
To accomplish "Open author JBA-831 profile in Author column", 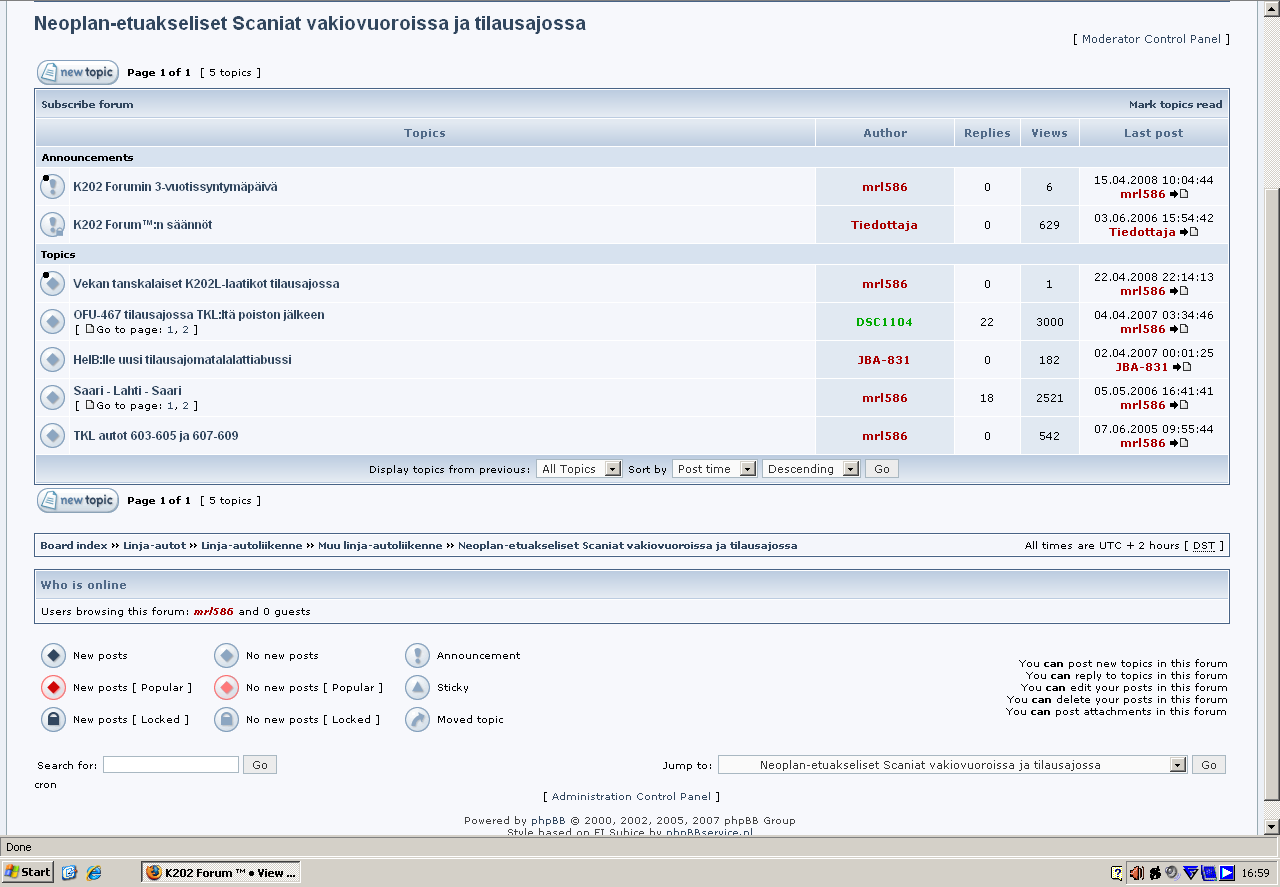I will tap(884, 360).
